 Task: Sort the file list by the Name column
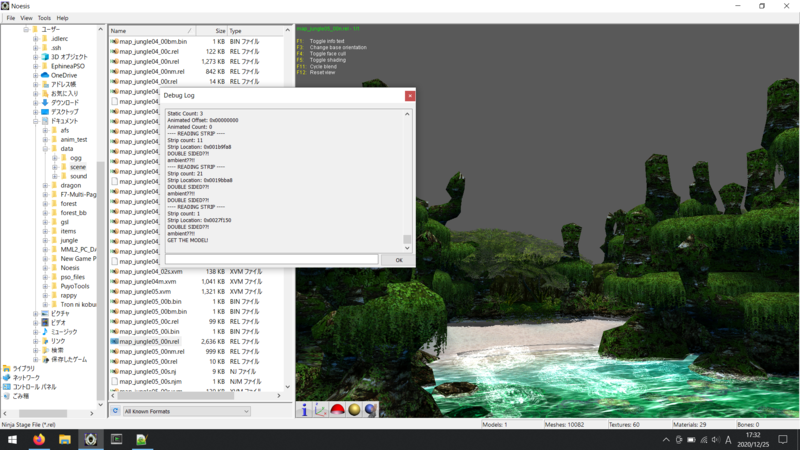(x=152, y=31)
